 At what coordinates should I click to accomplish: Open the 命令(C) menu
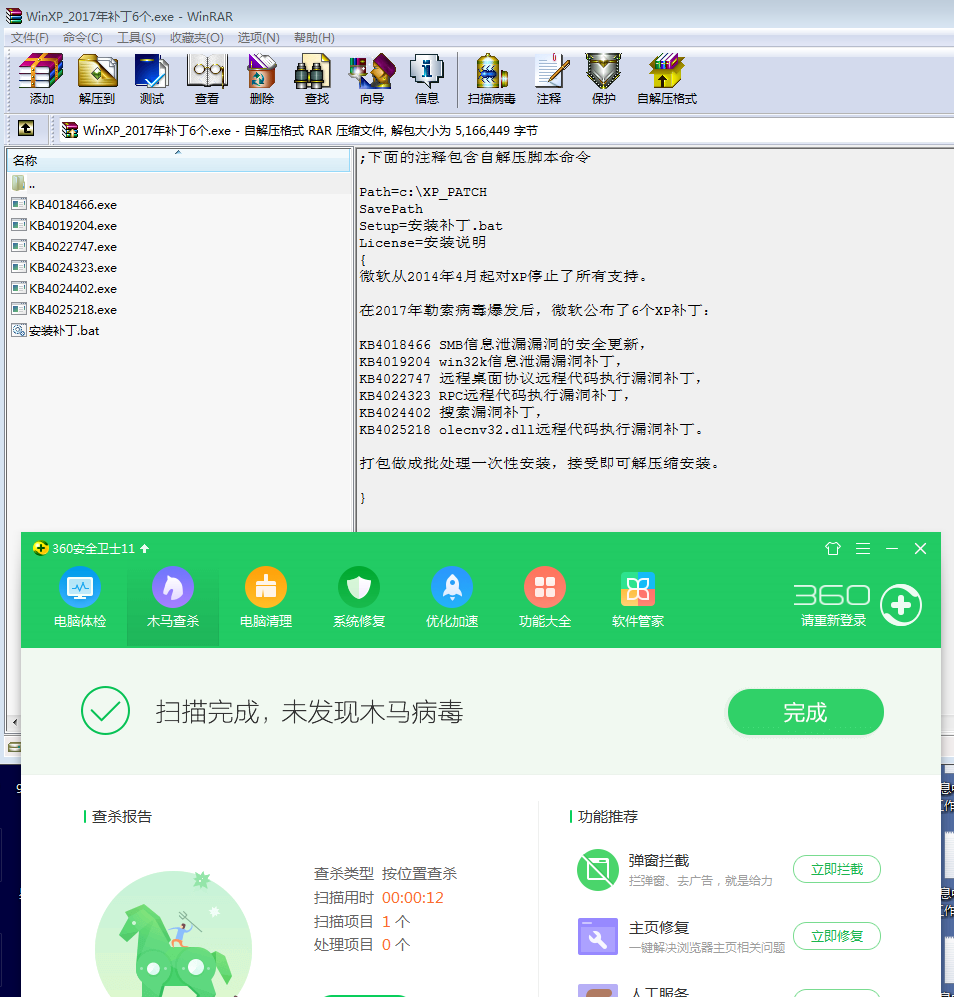coord(83,38)
